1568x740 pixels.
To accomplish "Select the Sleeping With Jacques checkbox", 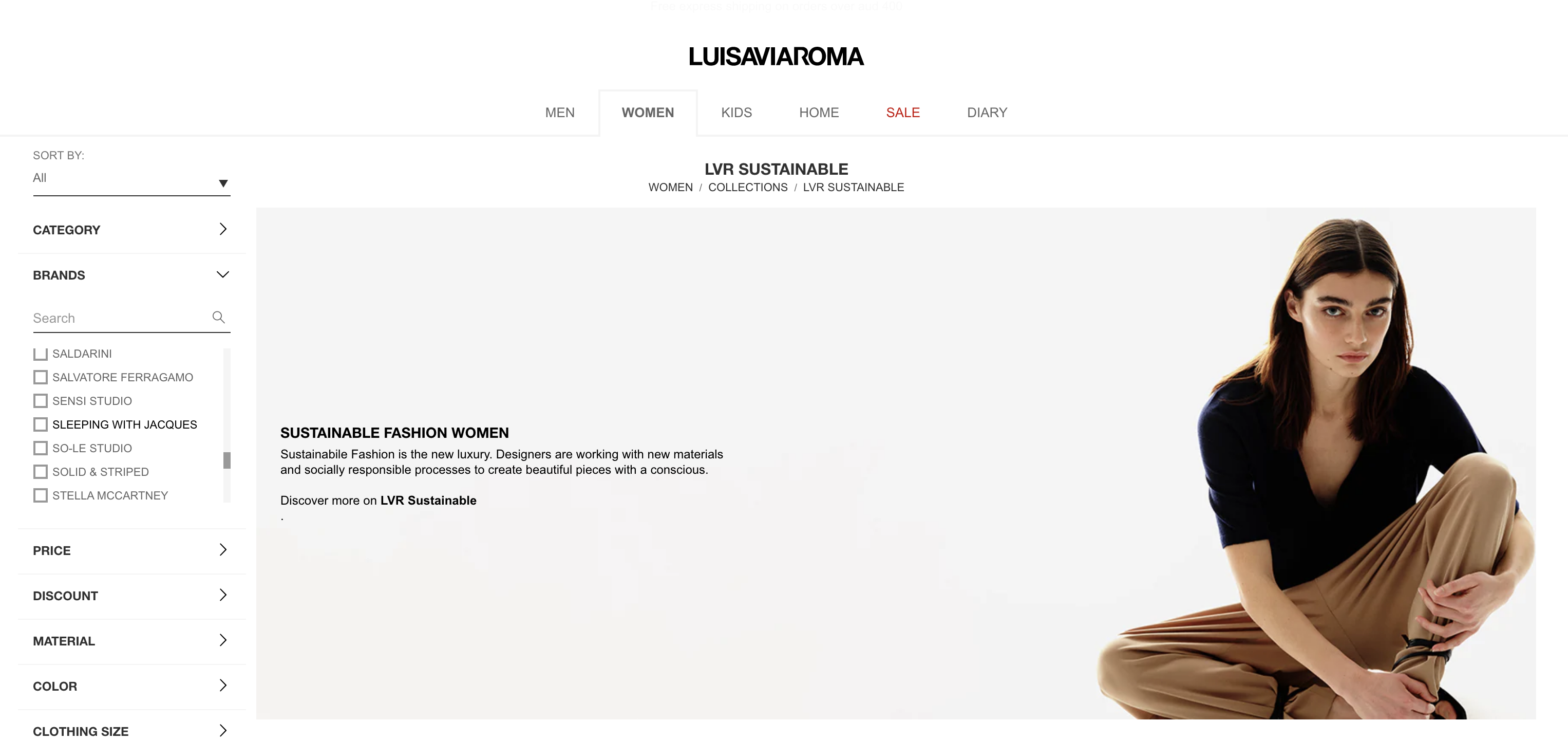I will click(x=41, y=424).
